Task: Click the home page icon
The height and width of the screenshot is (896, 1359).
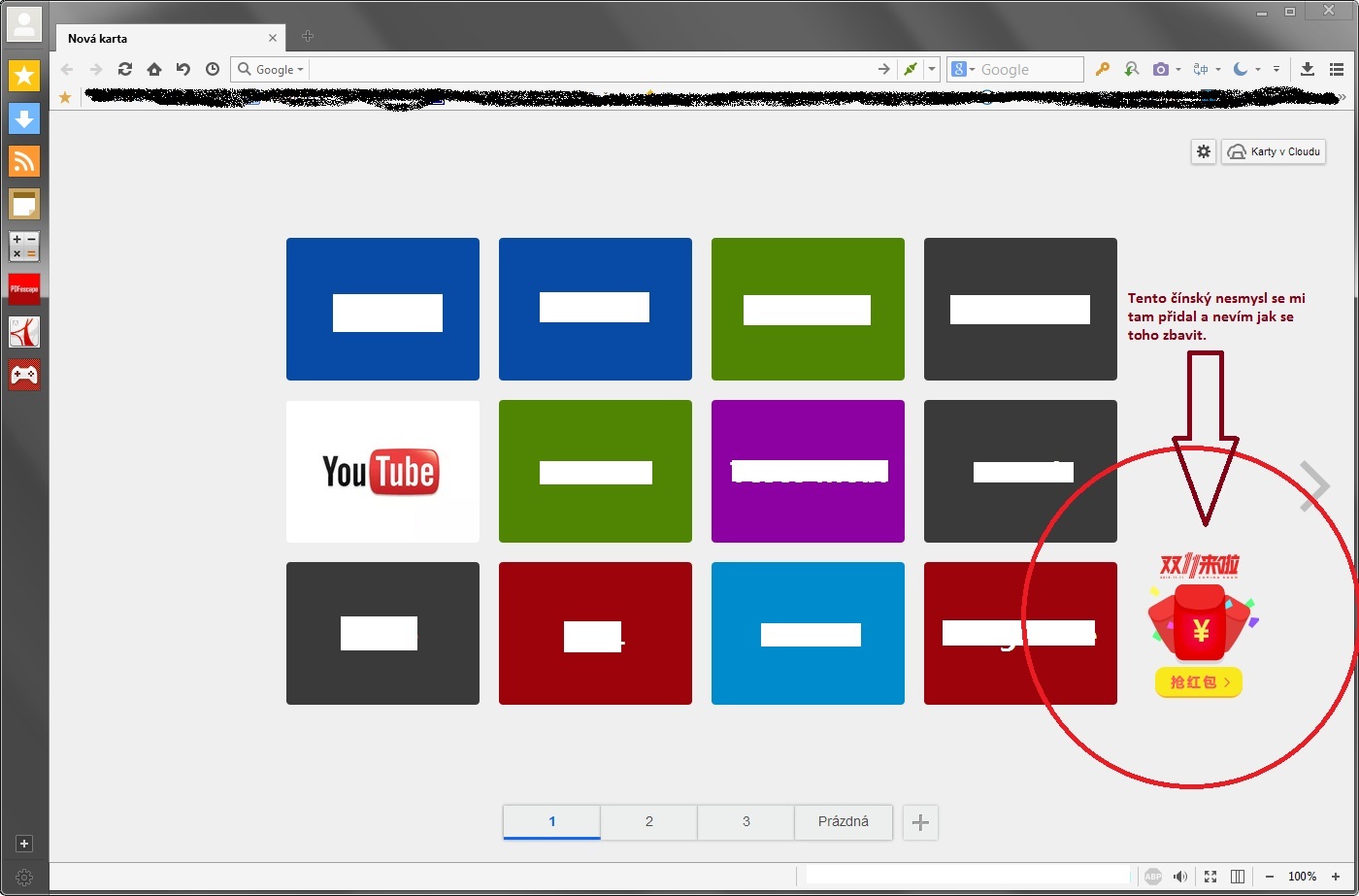Action: click(153, 69)
